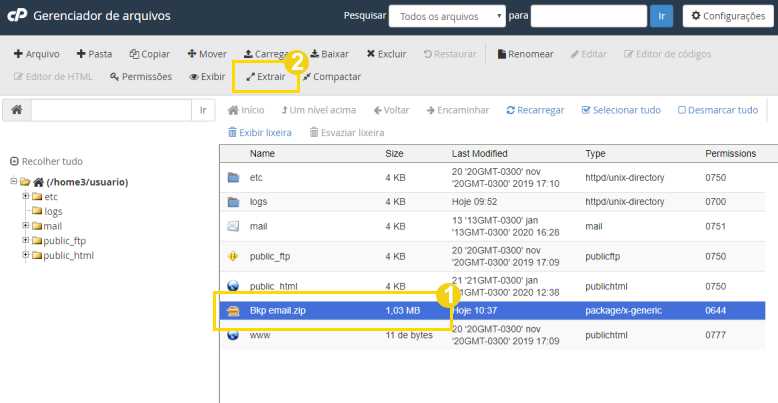Sort the list by Type column

click(595, 154)
